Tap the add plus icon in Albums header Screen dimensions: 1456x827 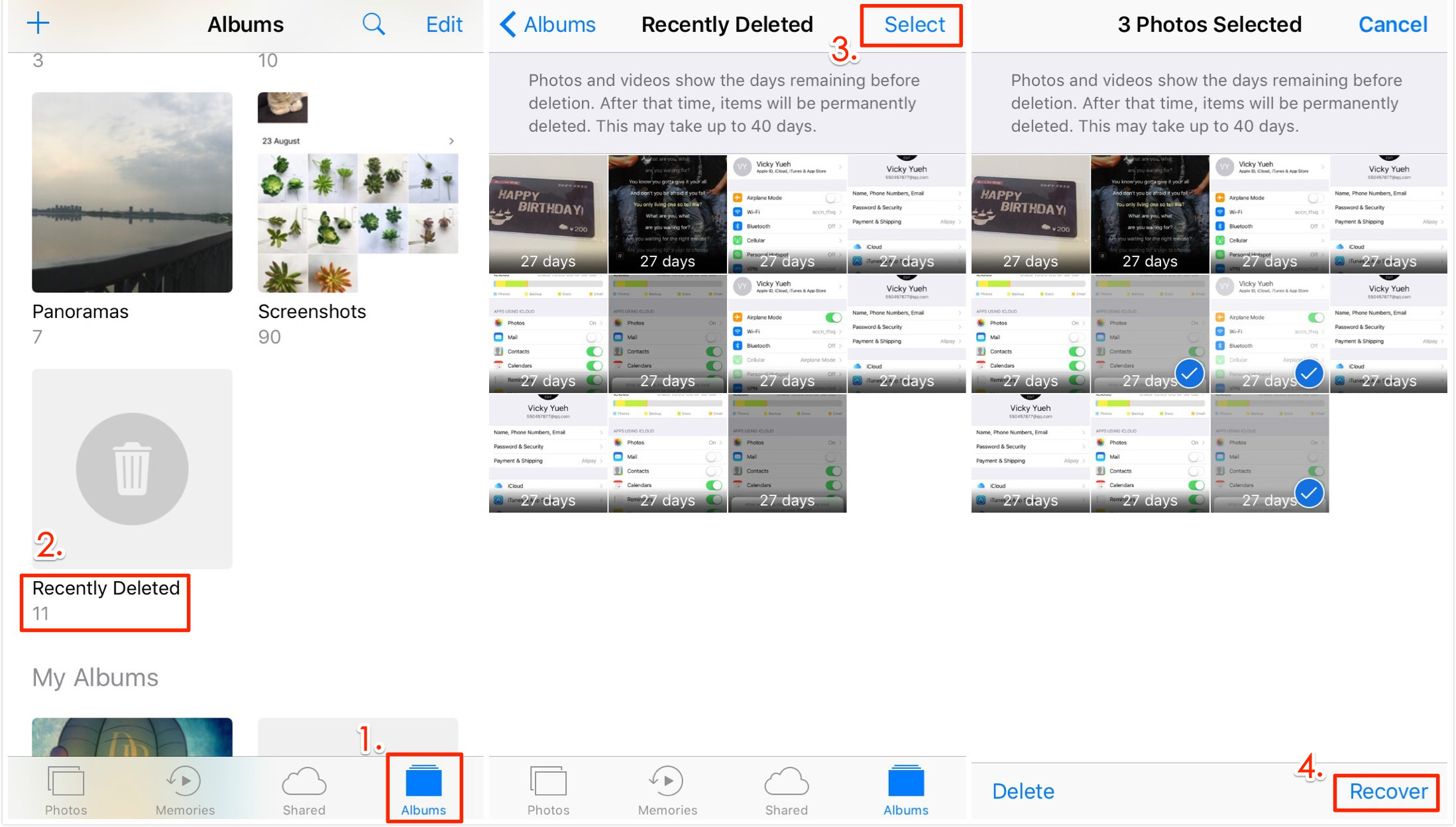(39, 22)
